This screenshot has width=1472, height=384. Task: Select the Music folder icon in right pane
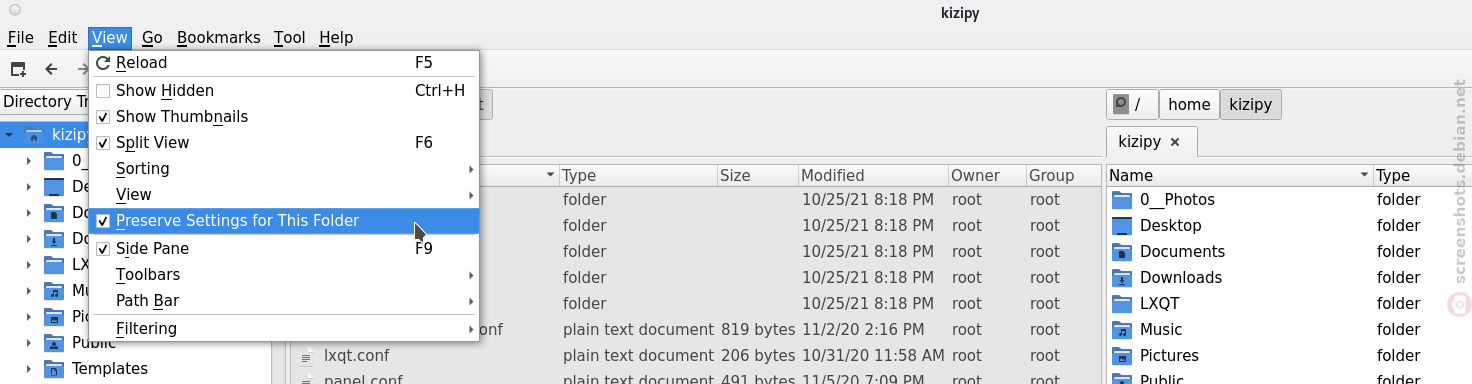click(1122, 330)
